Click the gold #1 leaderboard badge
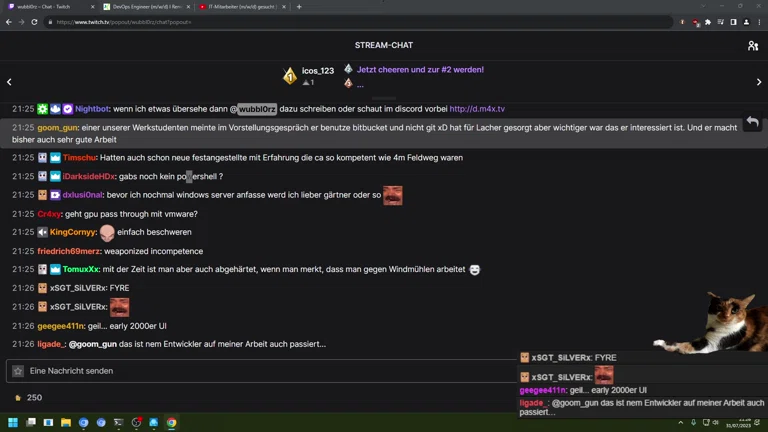Image resolution: width=768 pixels, height=432 pixels. 290,76
